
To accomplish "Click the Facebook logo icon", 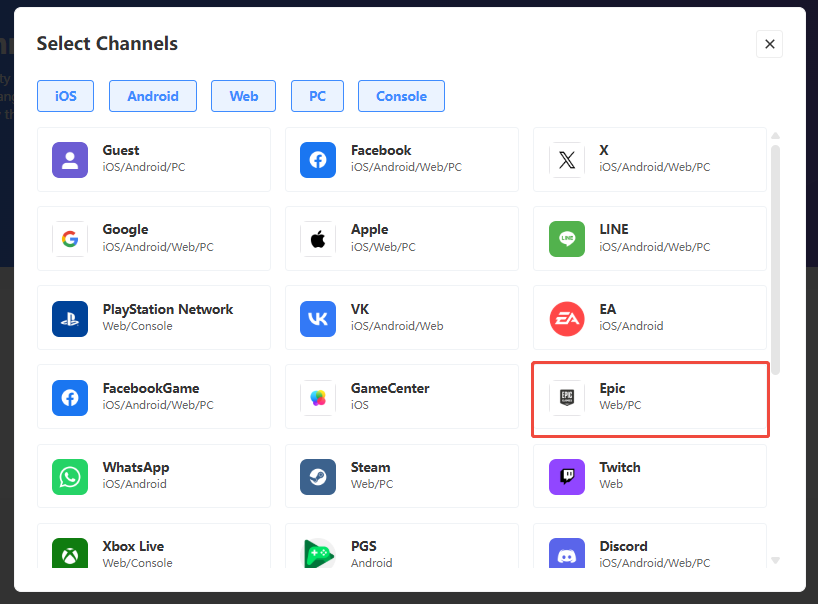I will (x=318, y=159).
